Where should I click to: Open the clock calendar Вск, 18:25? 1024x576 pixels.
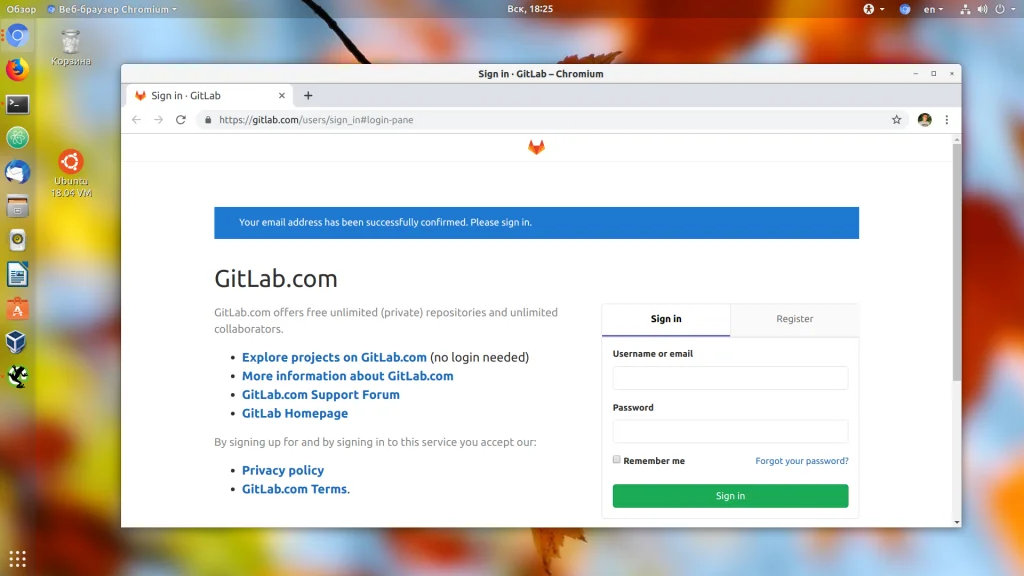530,9
